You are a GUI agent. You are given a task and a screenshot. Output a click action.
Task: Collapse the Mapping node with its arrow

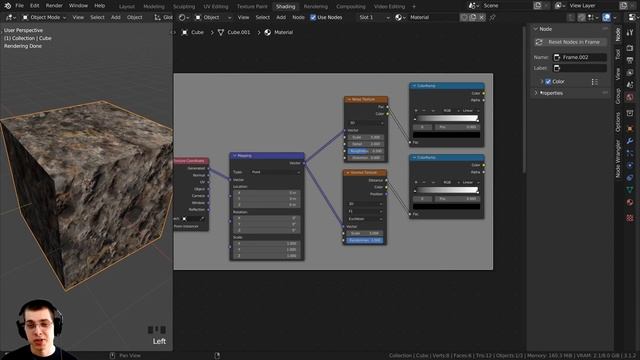[234, 156]
